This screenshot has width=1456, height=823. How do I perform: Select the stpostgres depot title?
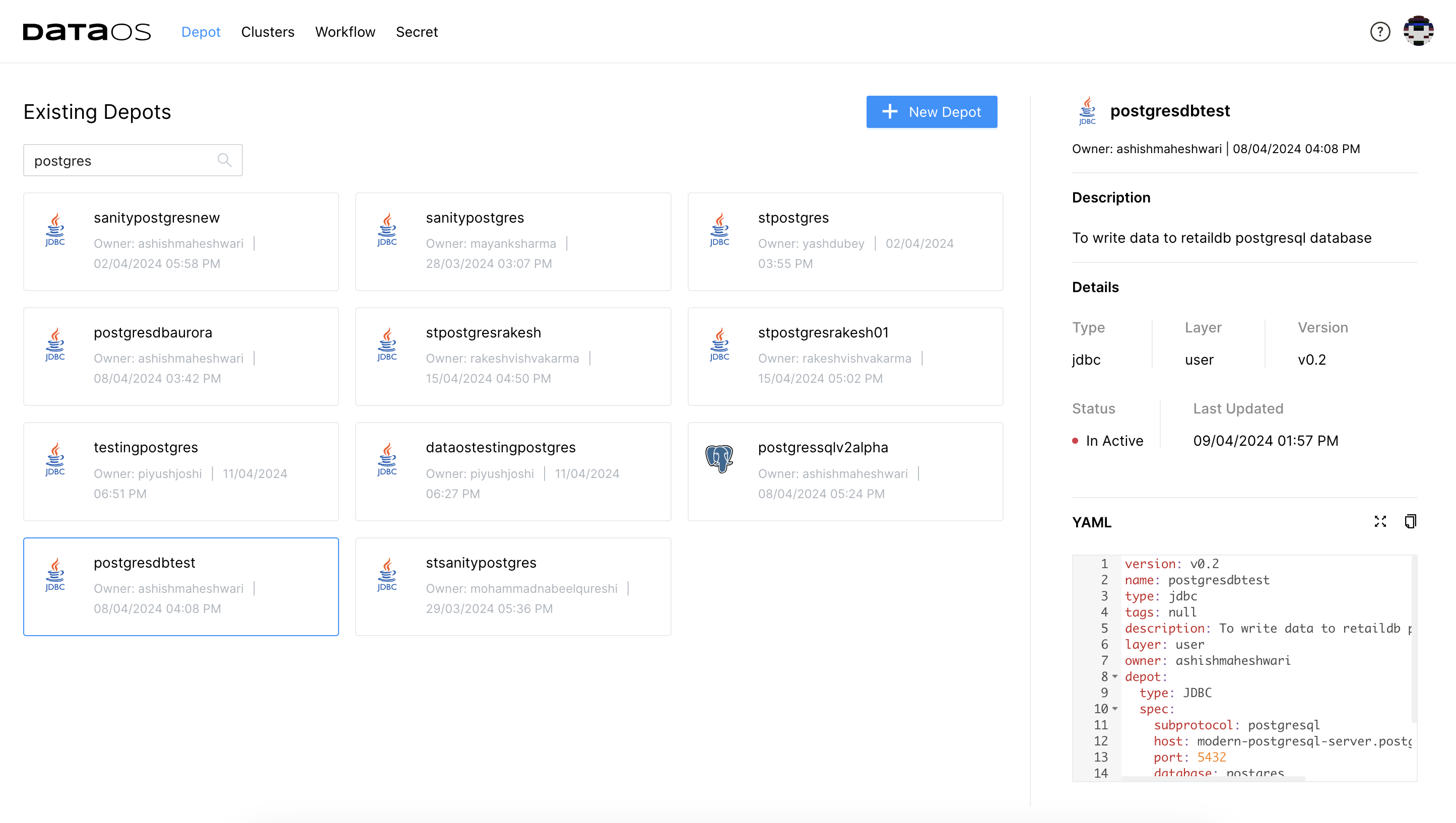[x=793, y=218]
